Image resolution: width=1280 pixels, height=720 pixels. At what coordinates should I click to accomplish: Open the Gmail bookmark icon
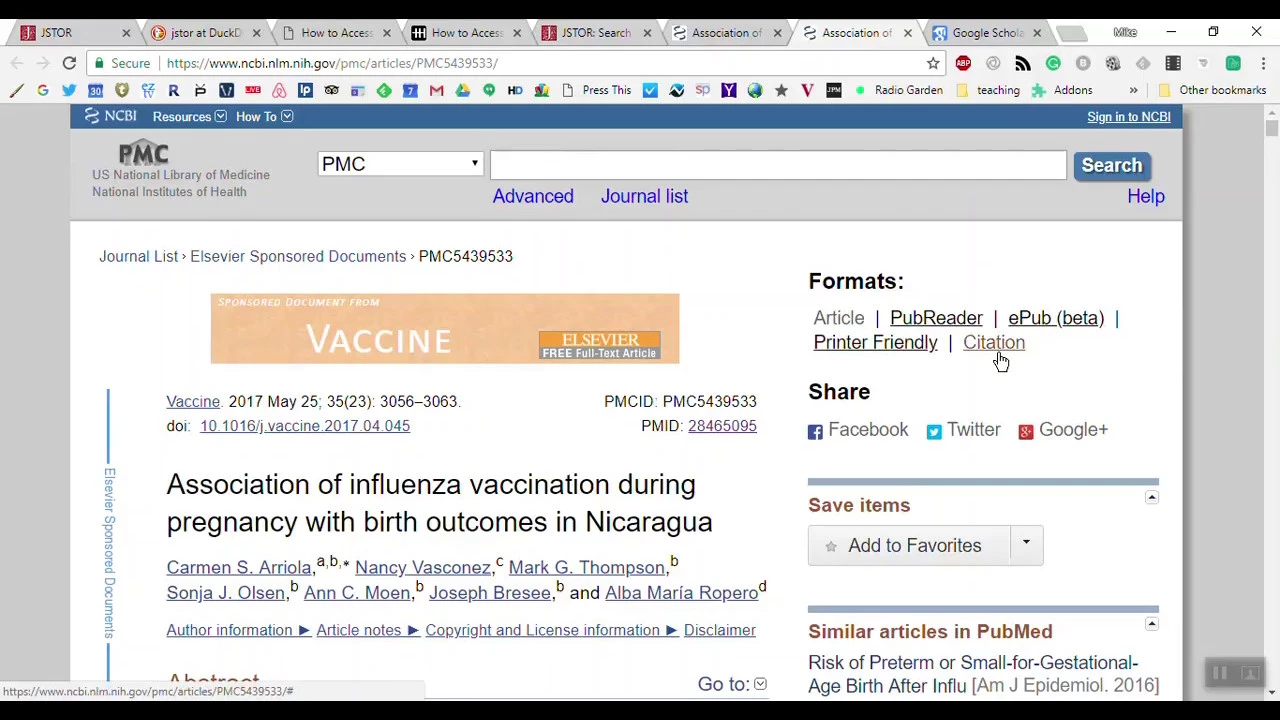pos(436,90)
